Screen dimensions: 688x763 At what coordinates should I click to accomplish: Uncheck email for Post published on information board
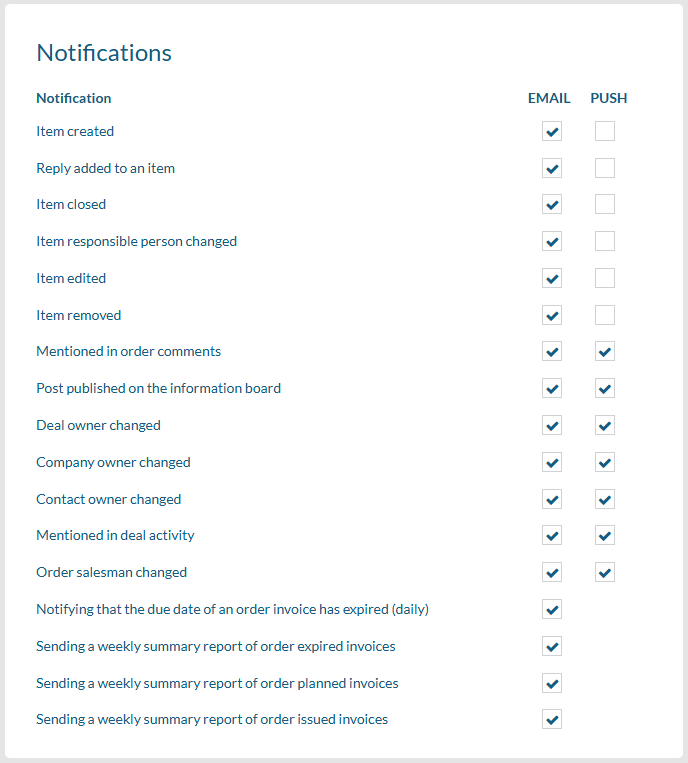click(x=552, y=389)
